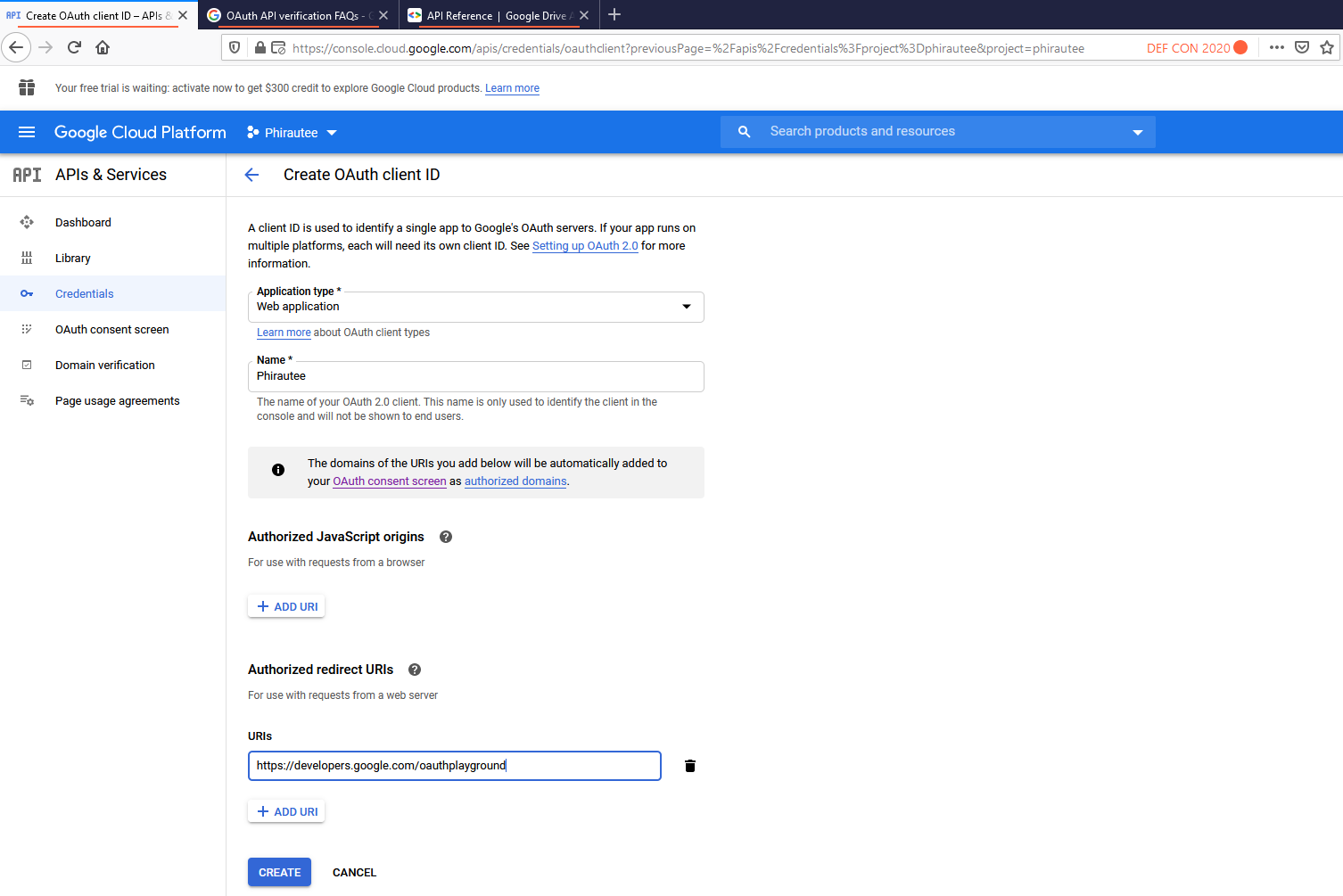1343x896 pixels.
Task: Reload the current page
Action: click(74, 47)
